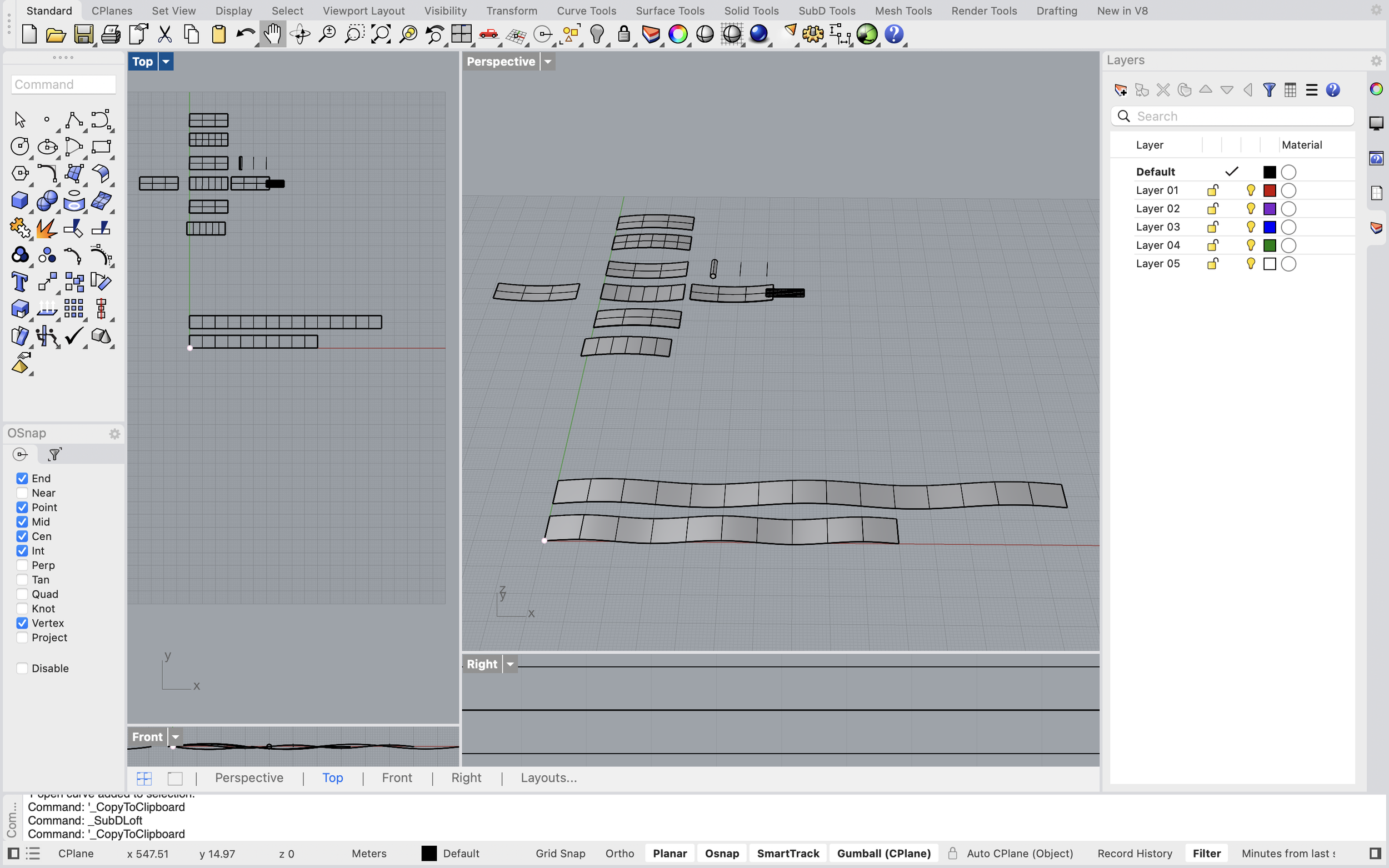
Task: Open the SubD Tools menu
Action: click(827, 11)
